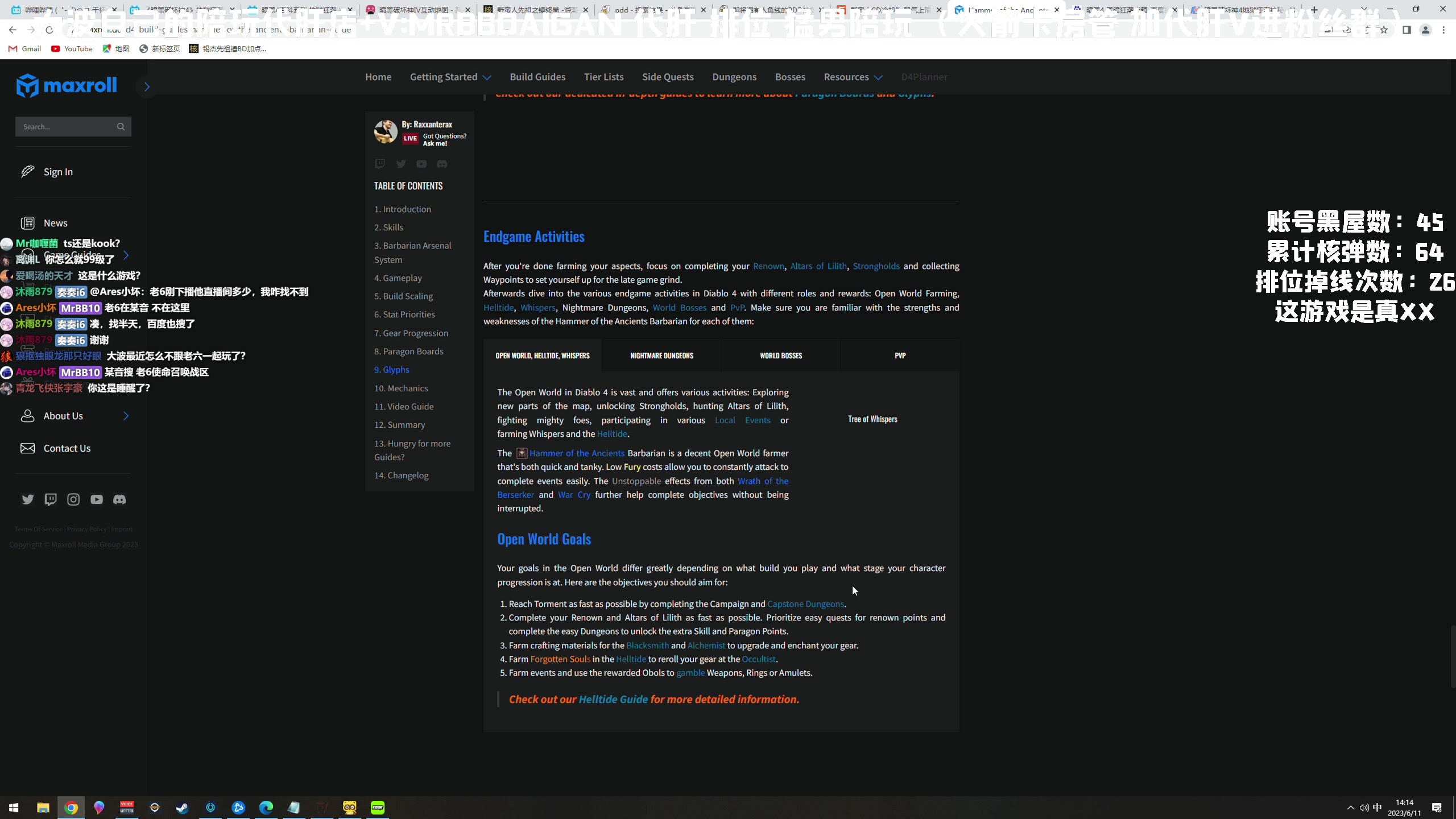The width and height of the screenshot is (1456, 819).
Task: Jump to 4. Gameplay in contents
Action: coord(398,278)
